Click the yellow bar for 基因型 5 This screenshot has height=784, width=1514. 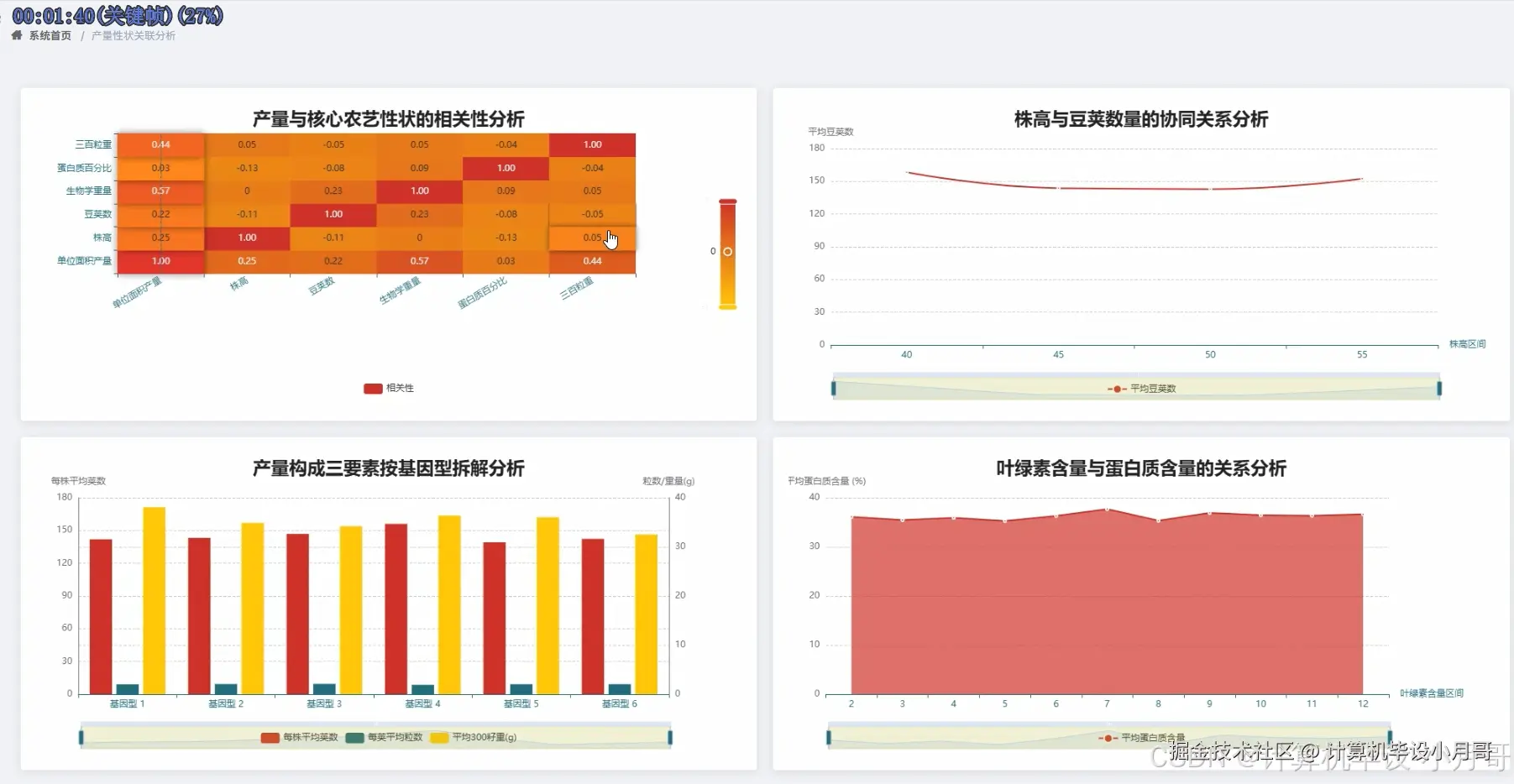click(x=547, y=605)
